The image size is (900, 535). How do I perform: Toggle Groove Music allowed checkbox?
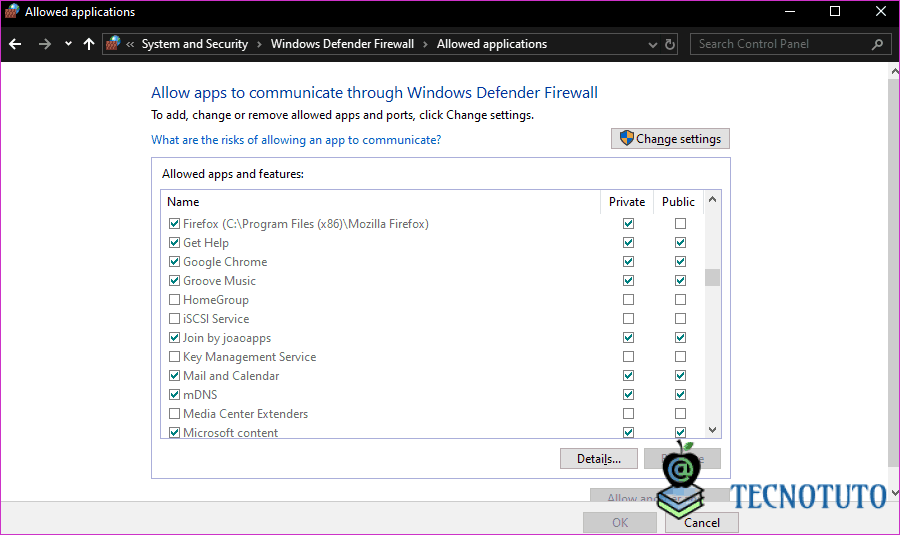(174, 281)
